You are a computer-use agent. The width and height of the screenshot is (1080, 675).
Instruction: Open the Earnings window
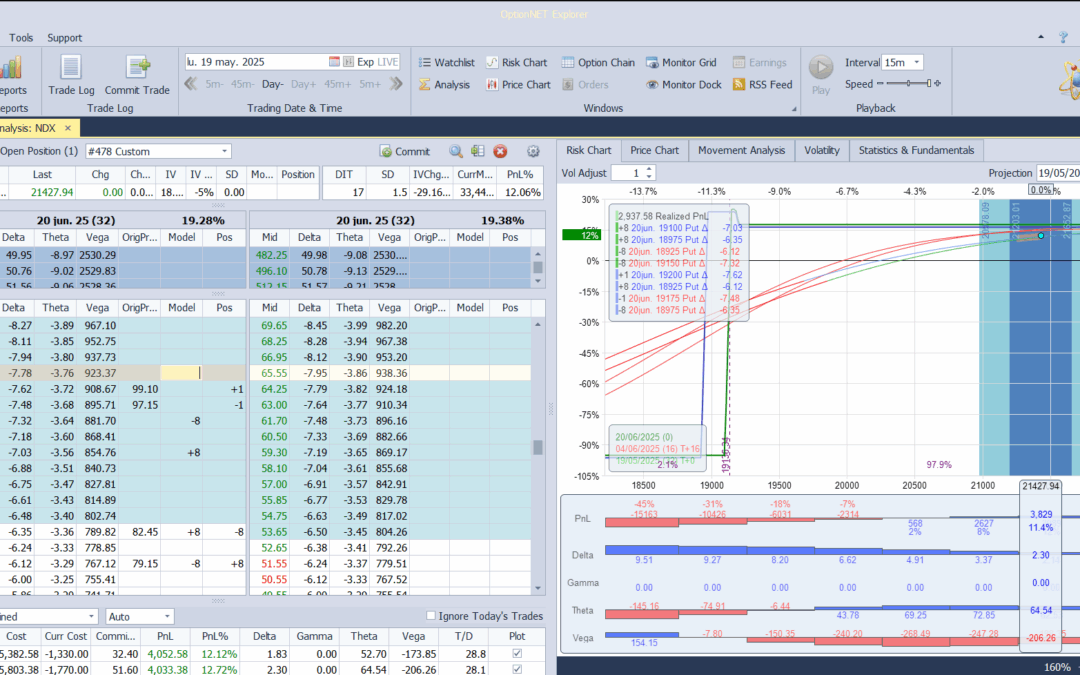759,62
